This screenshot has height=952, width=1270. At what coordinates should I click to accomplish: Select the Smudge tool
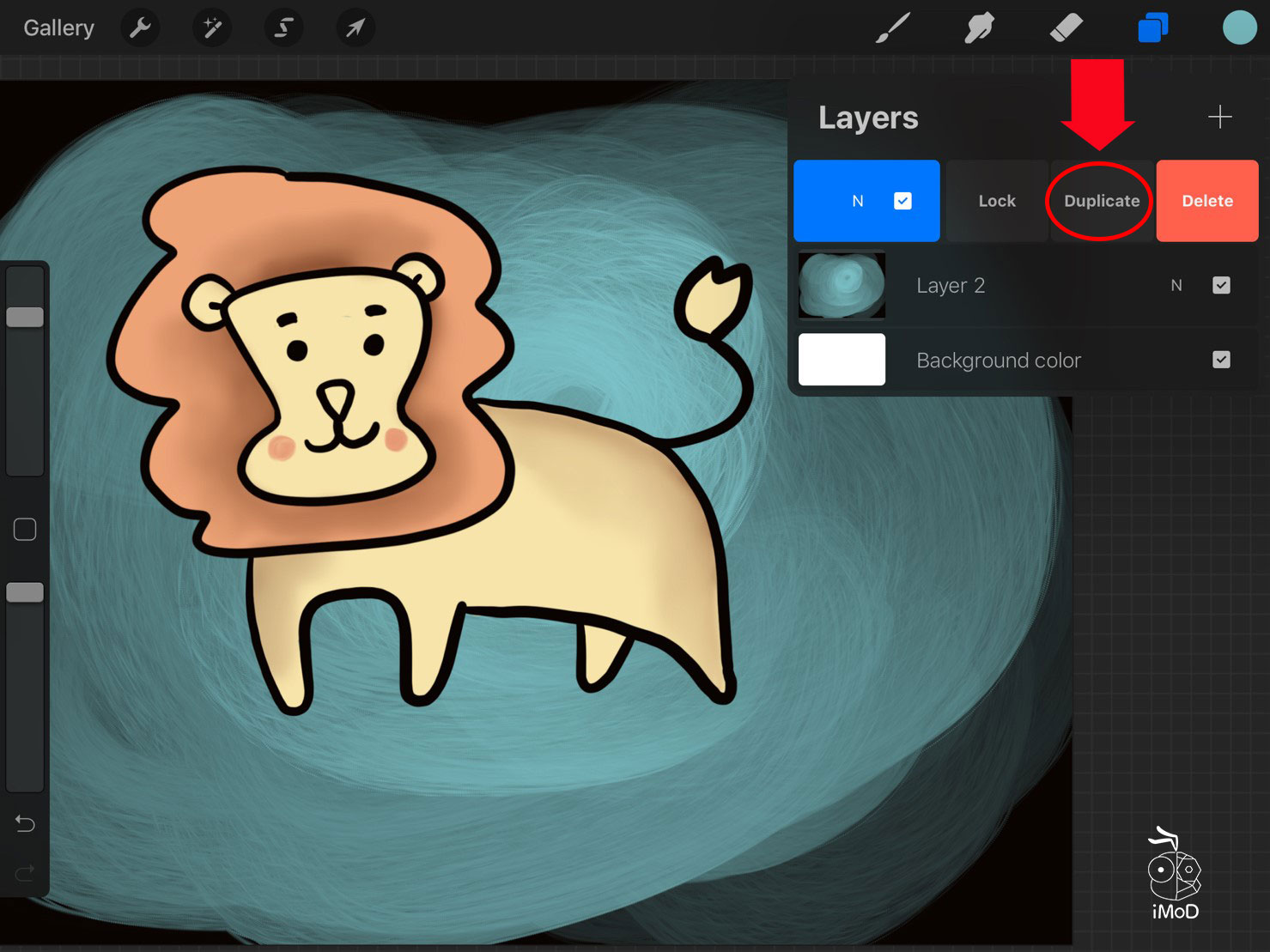979,28
